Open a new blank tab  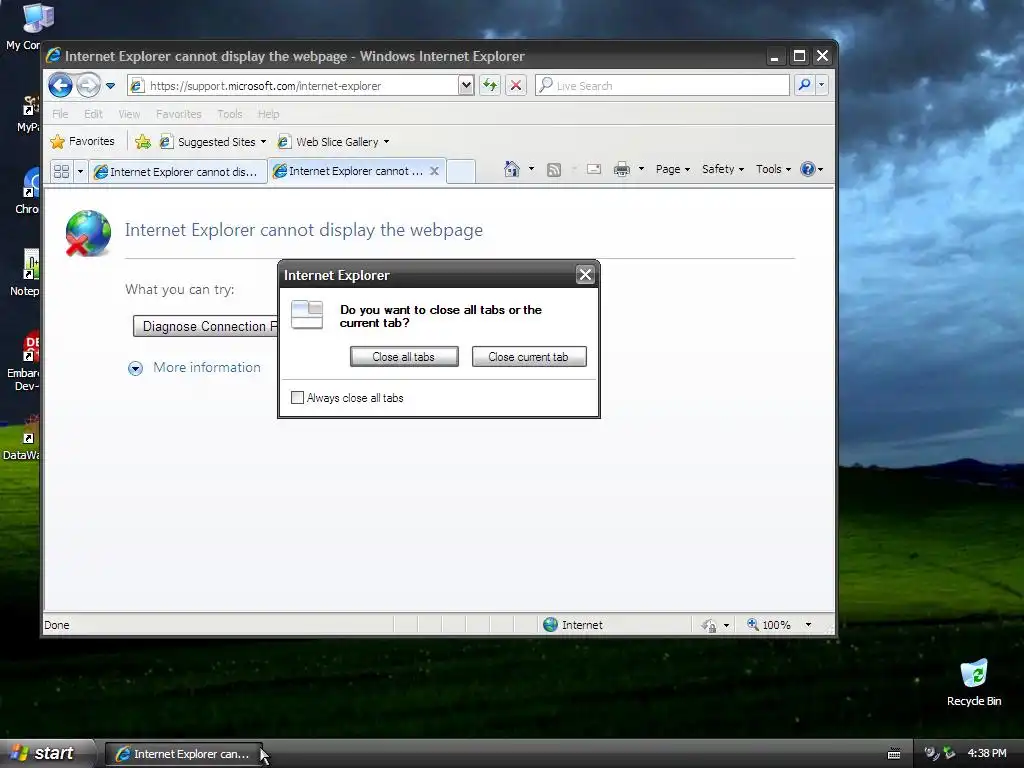pos(461,171)
